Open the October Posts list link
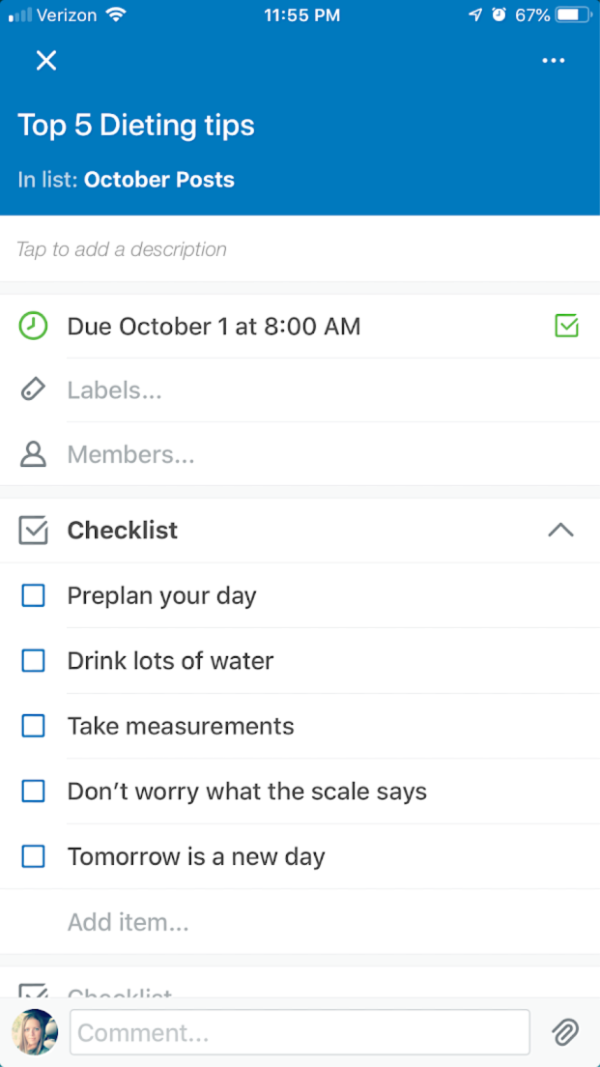The width and height of the screenshot is (600, 1067). 159,180
